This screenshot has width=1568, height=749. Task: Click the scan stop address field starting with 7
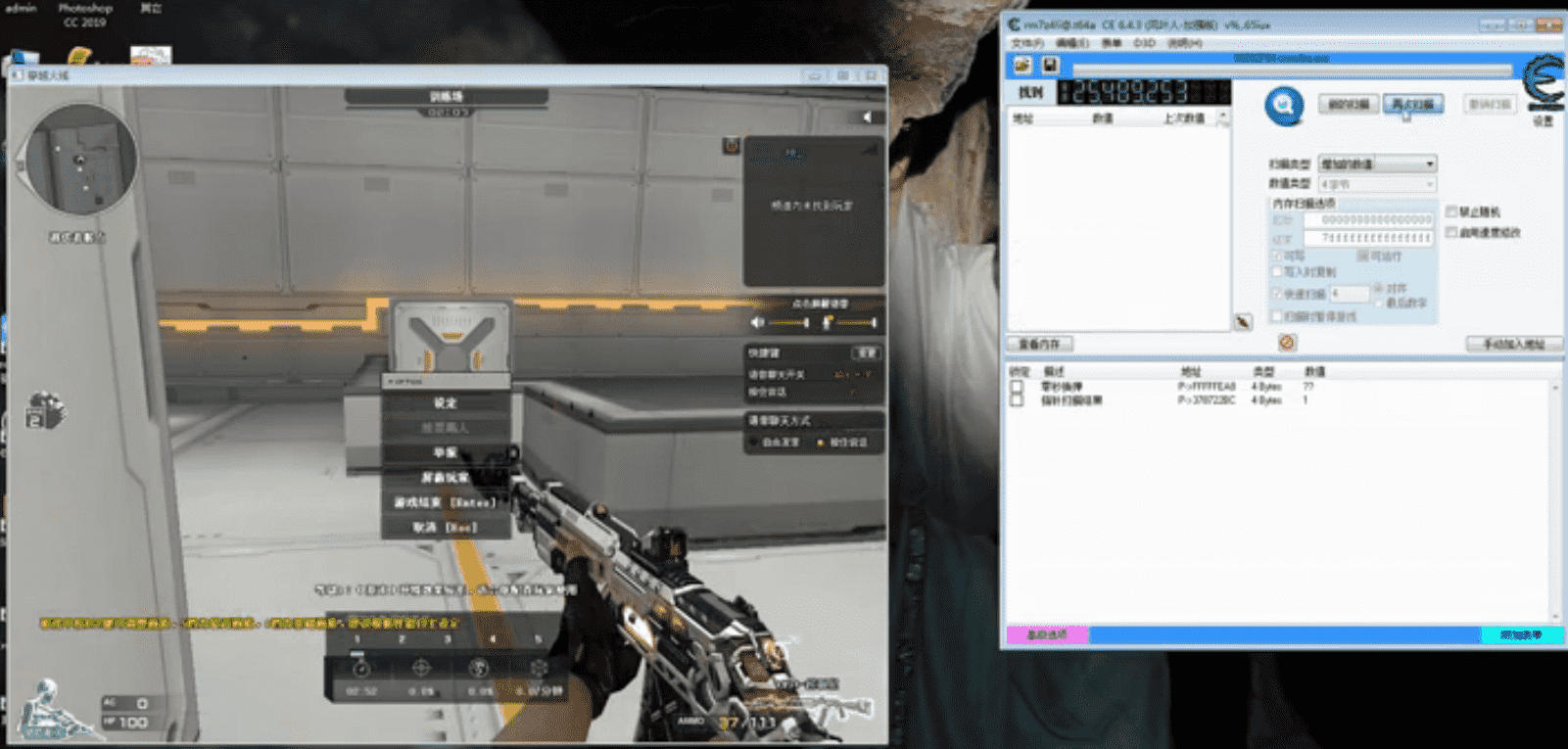click(1369, 238)
